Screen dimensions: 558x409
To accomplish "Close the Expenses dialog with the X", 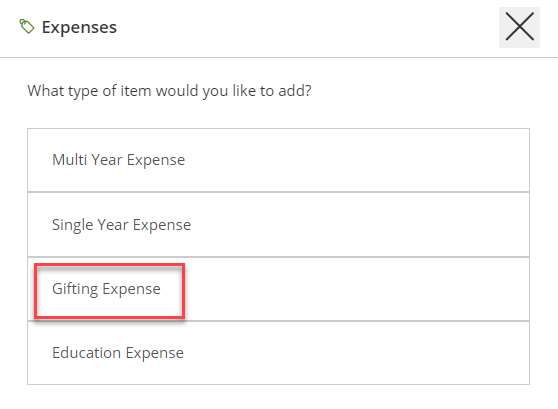I will coord(519,27).
